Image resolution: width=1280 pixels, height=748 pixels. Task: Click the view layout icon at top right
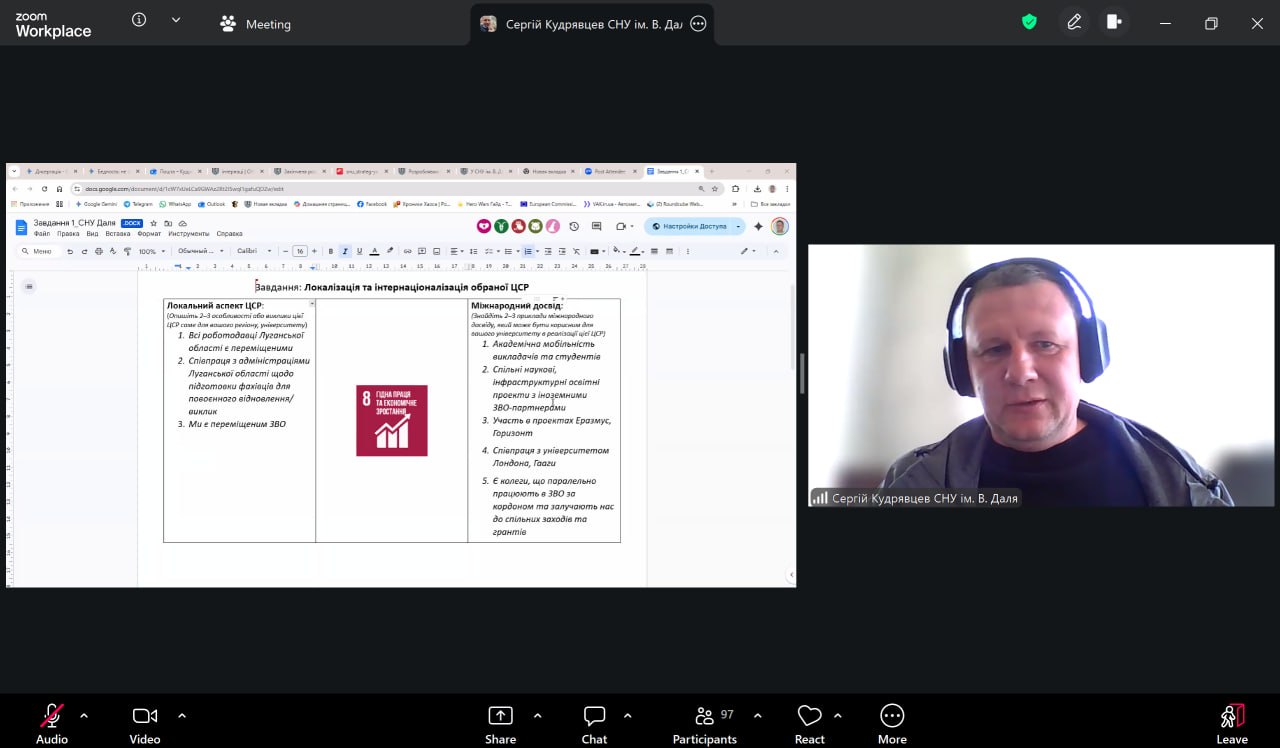pos(1114,22)
